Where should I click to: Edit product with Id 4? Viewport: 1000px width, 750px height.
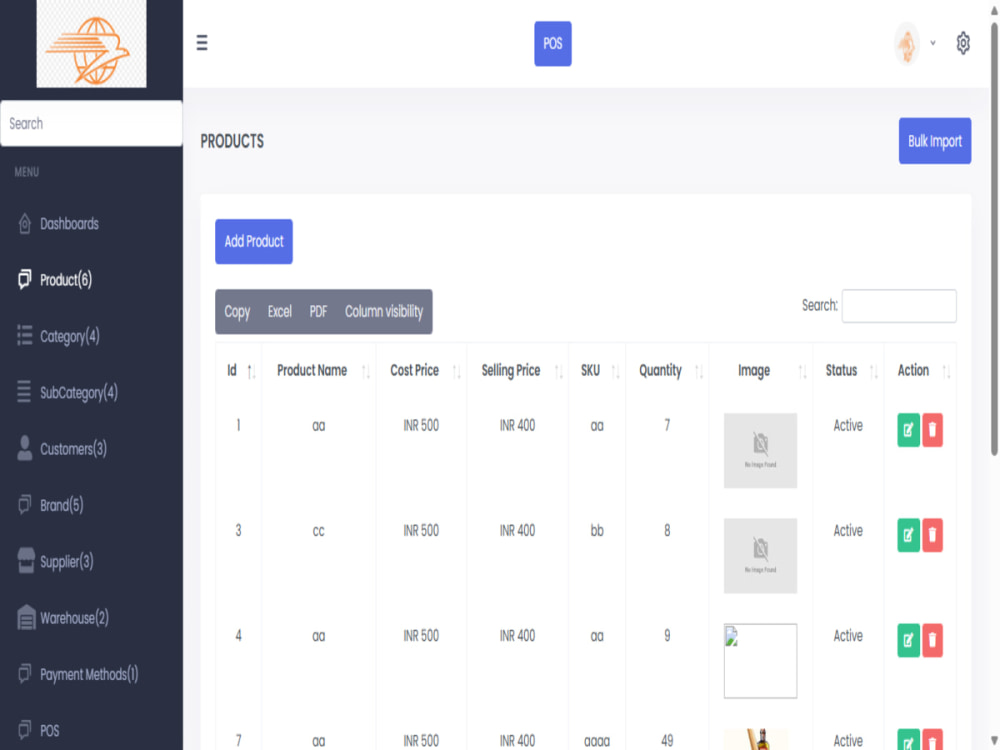908,640
